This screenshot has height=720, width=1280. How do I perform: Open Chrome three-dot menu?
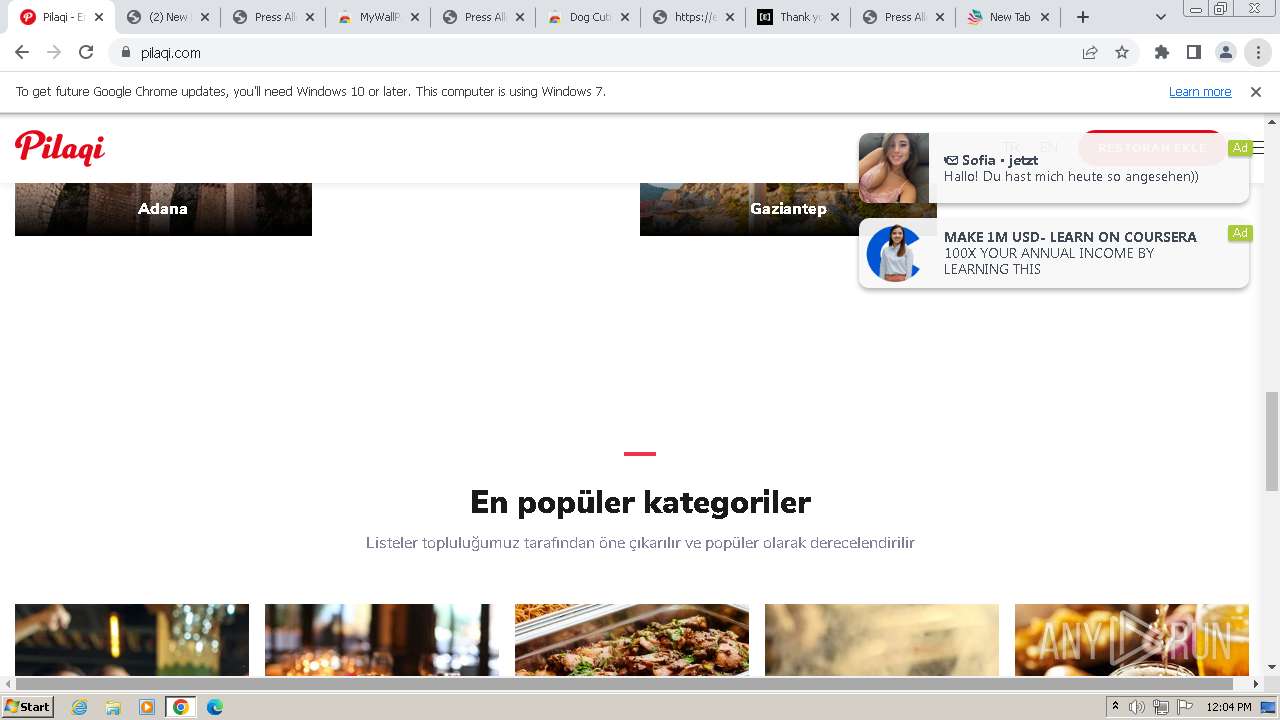(x=1258, y=53)
